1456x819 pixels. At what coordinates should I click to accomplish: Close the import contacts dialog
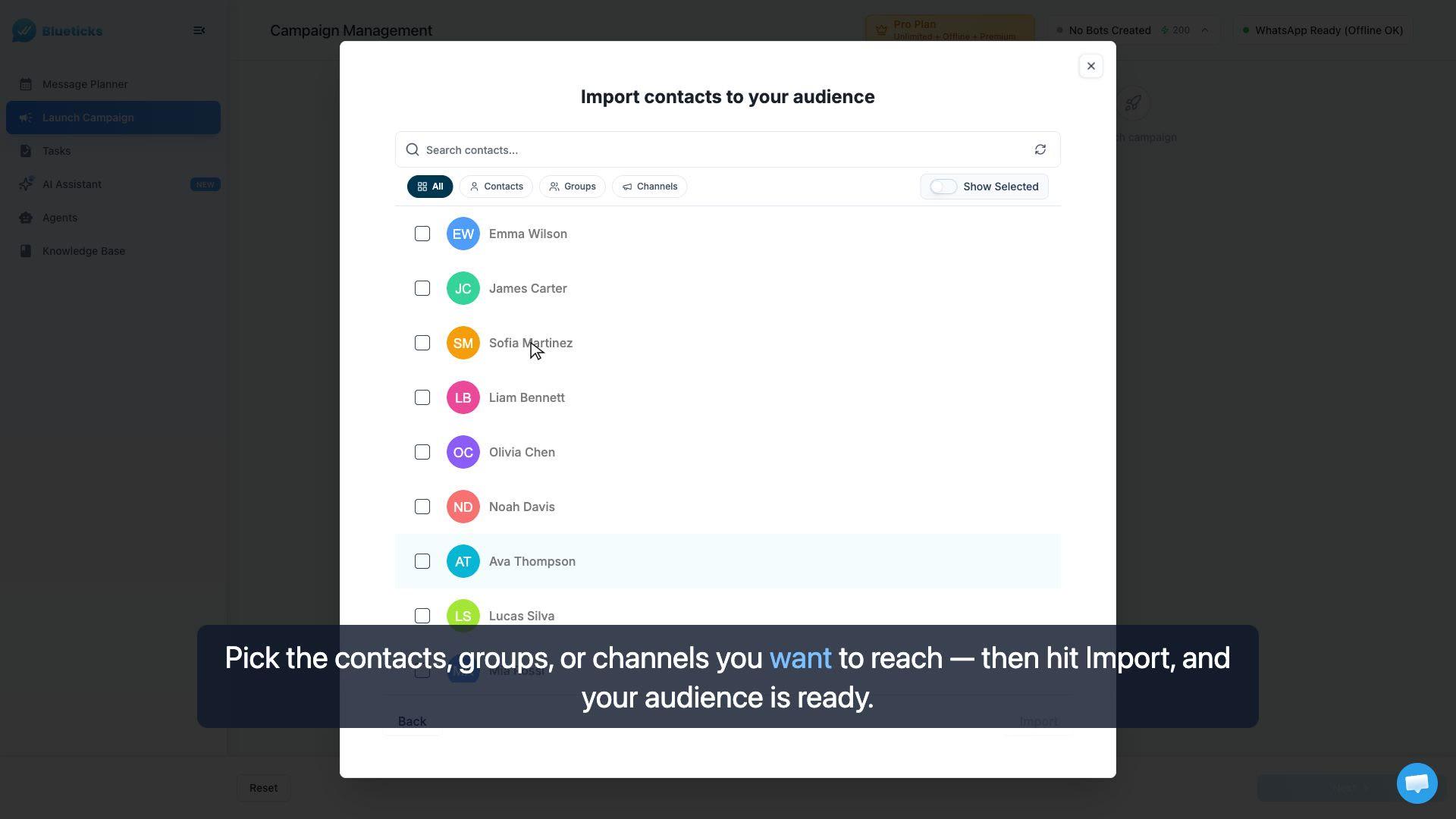pyautogui.click(x=1091, y=66)
